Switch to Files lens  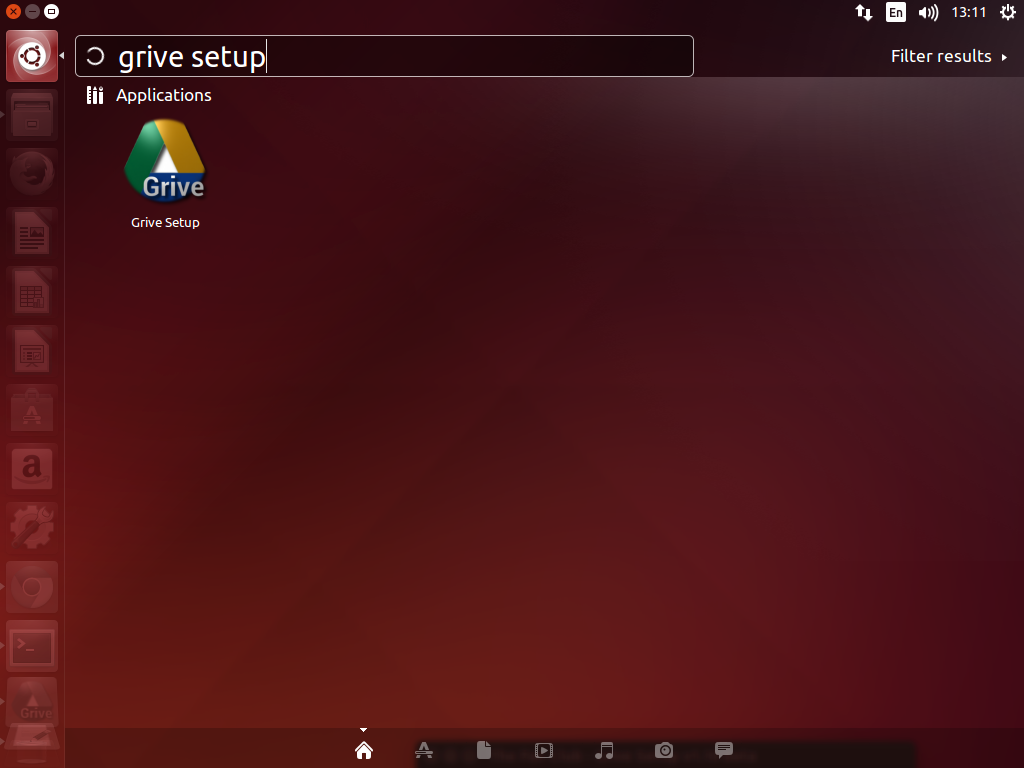[484, 750]
